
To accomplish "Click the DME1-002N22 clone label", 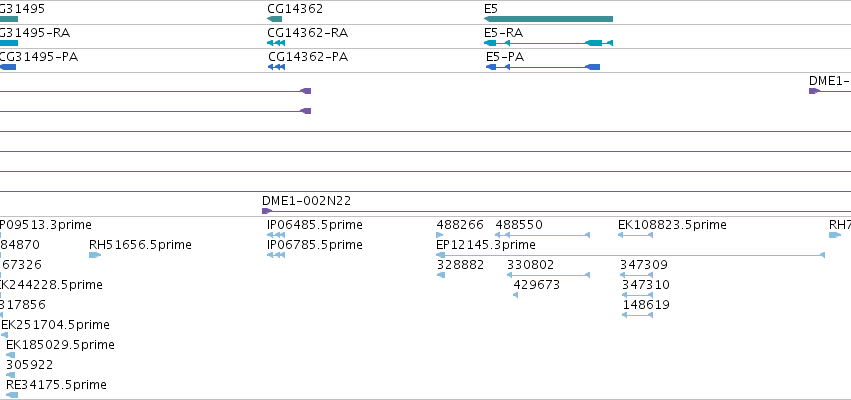I will [x=307, y=201].
